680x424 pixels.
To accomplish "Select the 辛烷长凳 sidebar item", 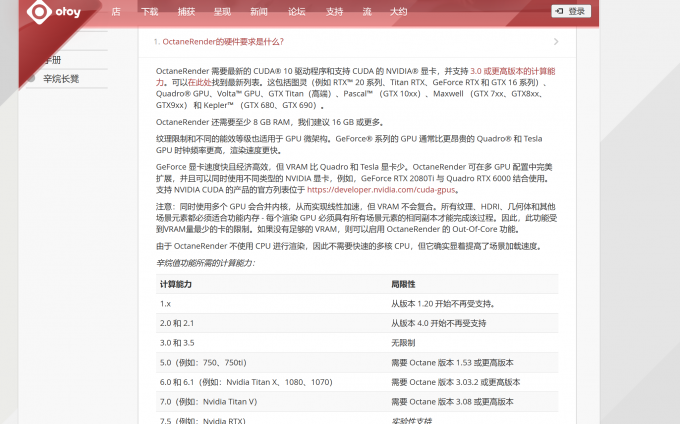I will 61,79.
